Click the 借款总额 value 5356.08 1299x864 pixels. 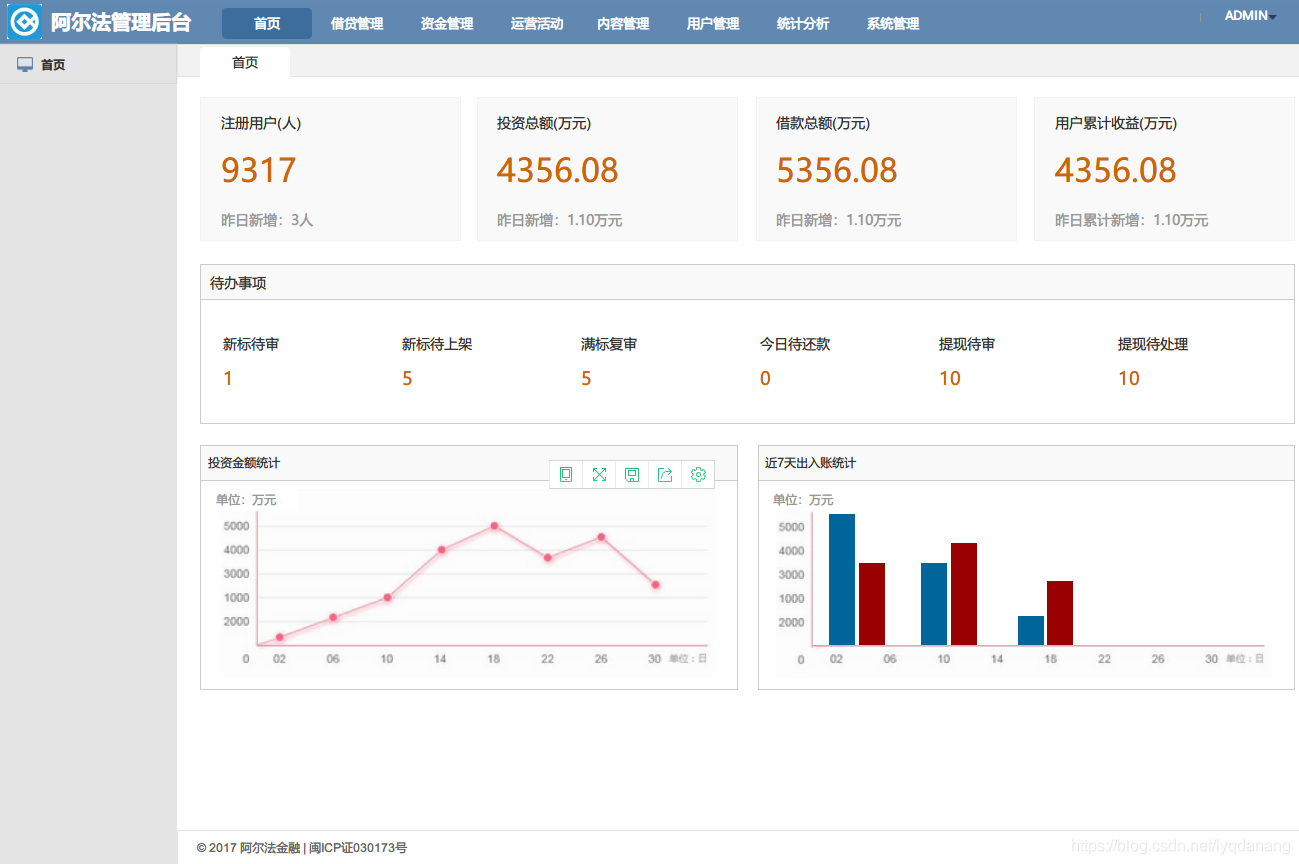click(837, 170)
